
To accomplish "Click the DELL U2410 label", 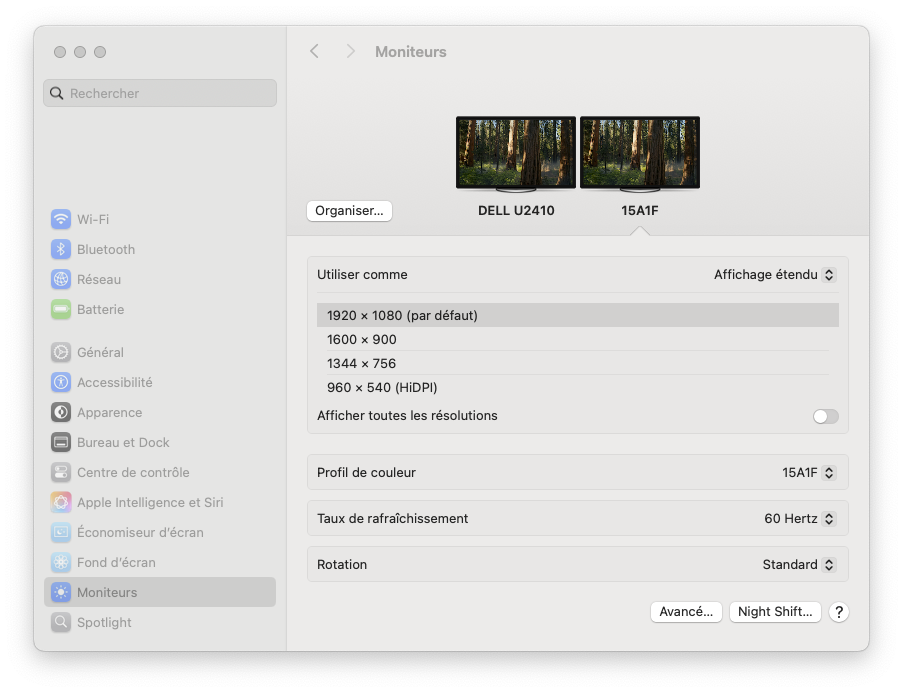I will coord(516,211).
